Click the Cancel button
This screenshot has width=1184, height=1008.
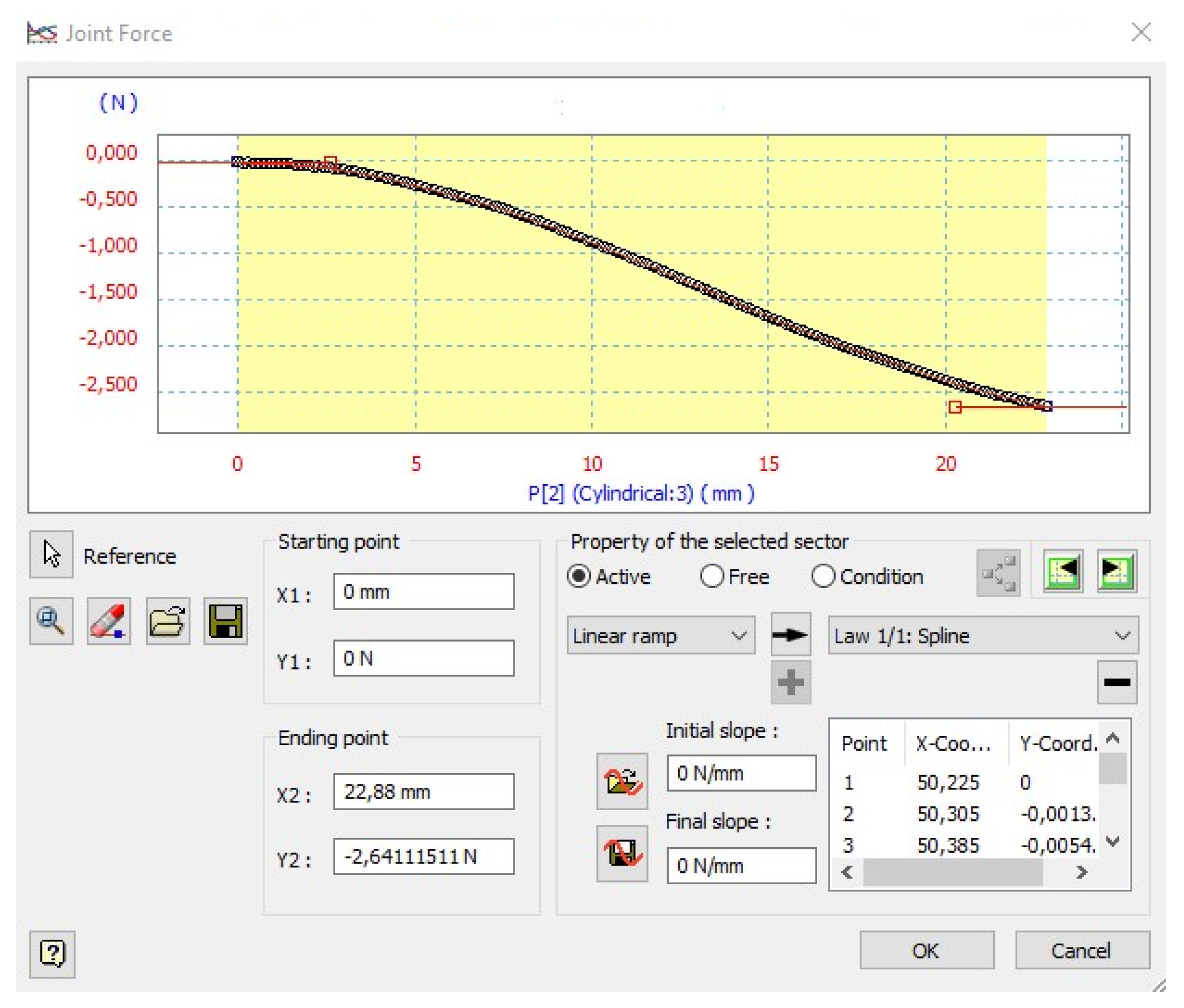[x=1082, y=951]
